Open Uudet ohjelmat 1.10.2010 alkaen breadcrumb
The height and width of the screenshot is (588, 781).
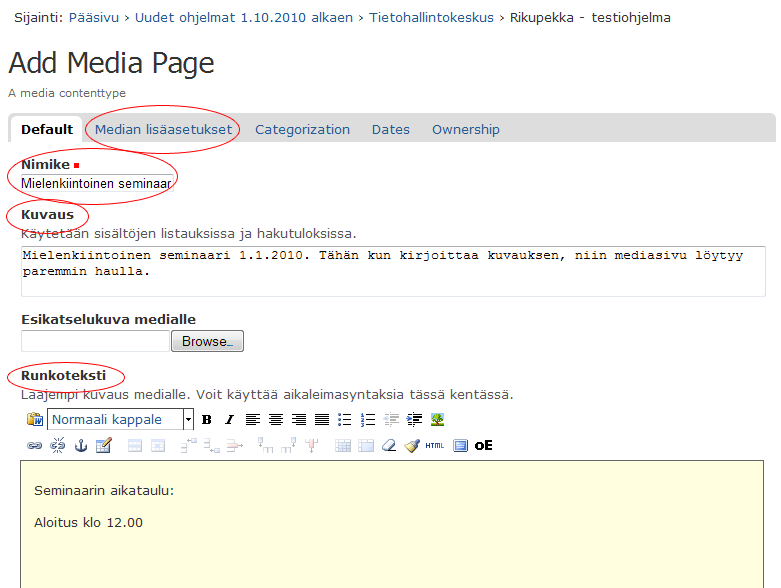(x=244, y=17)
